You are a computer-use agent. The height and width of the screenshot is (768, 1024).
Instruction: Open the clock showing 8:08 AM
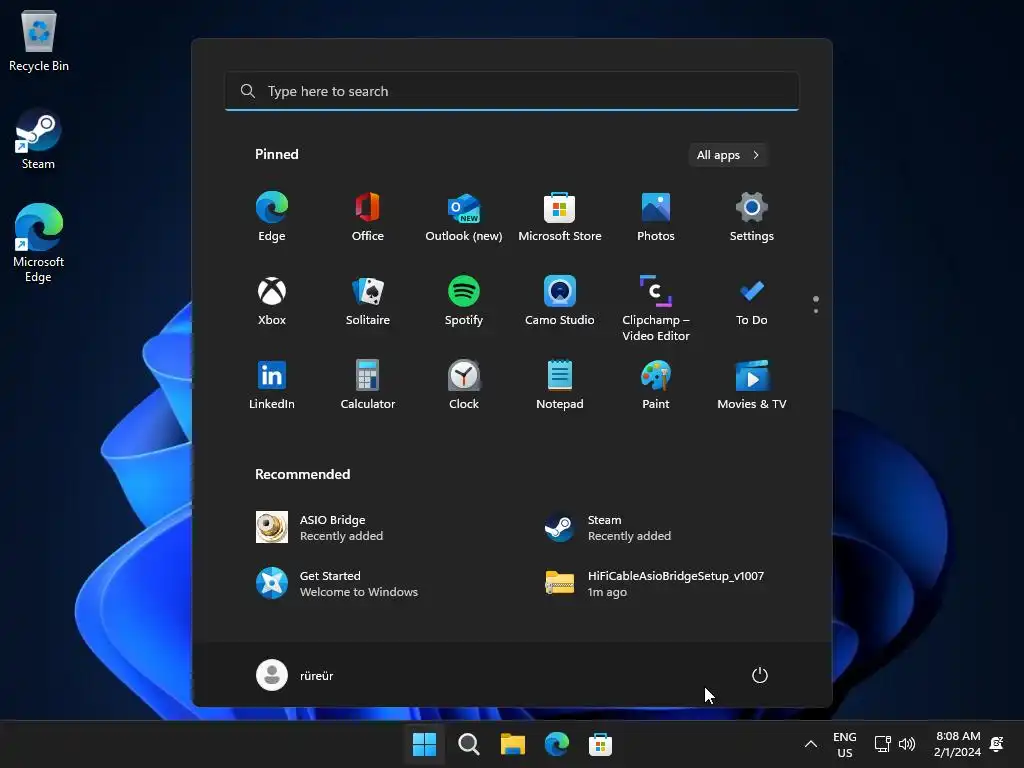[957, 744]
